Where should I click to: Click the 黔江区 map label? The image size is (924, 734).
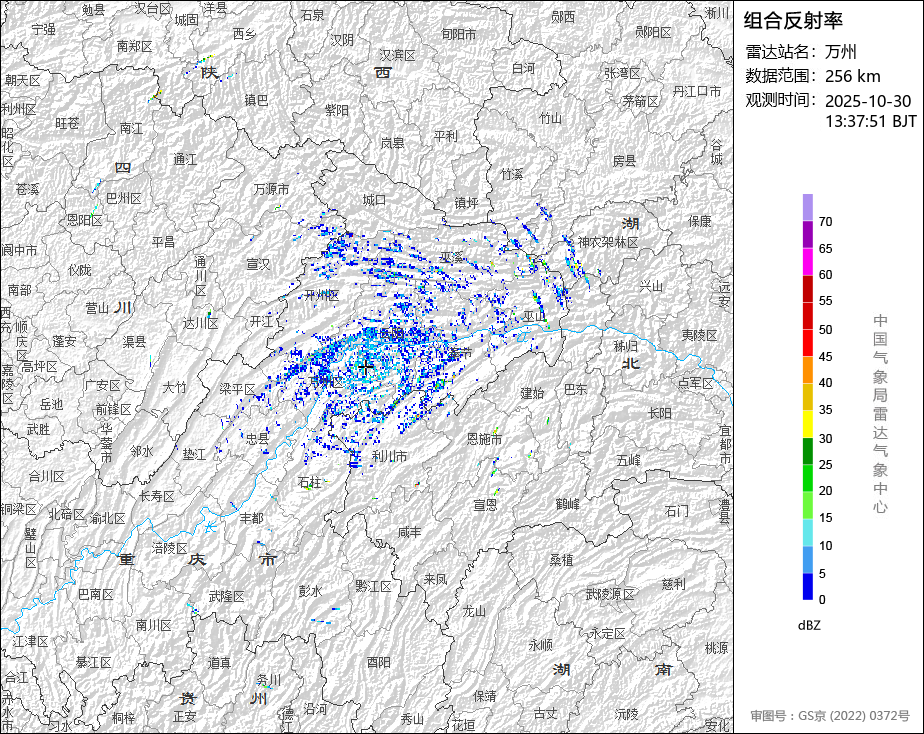tap(373, 586)
